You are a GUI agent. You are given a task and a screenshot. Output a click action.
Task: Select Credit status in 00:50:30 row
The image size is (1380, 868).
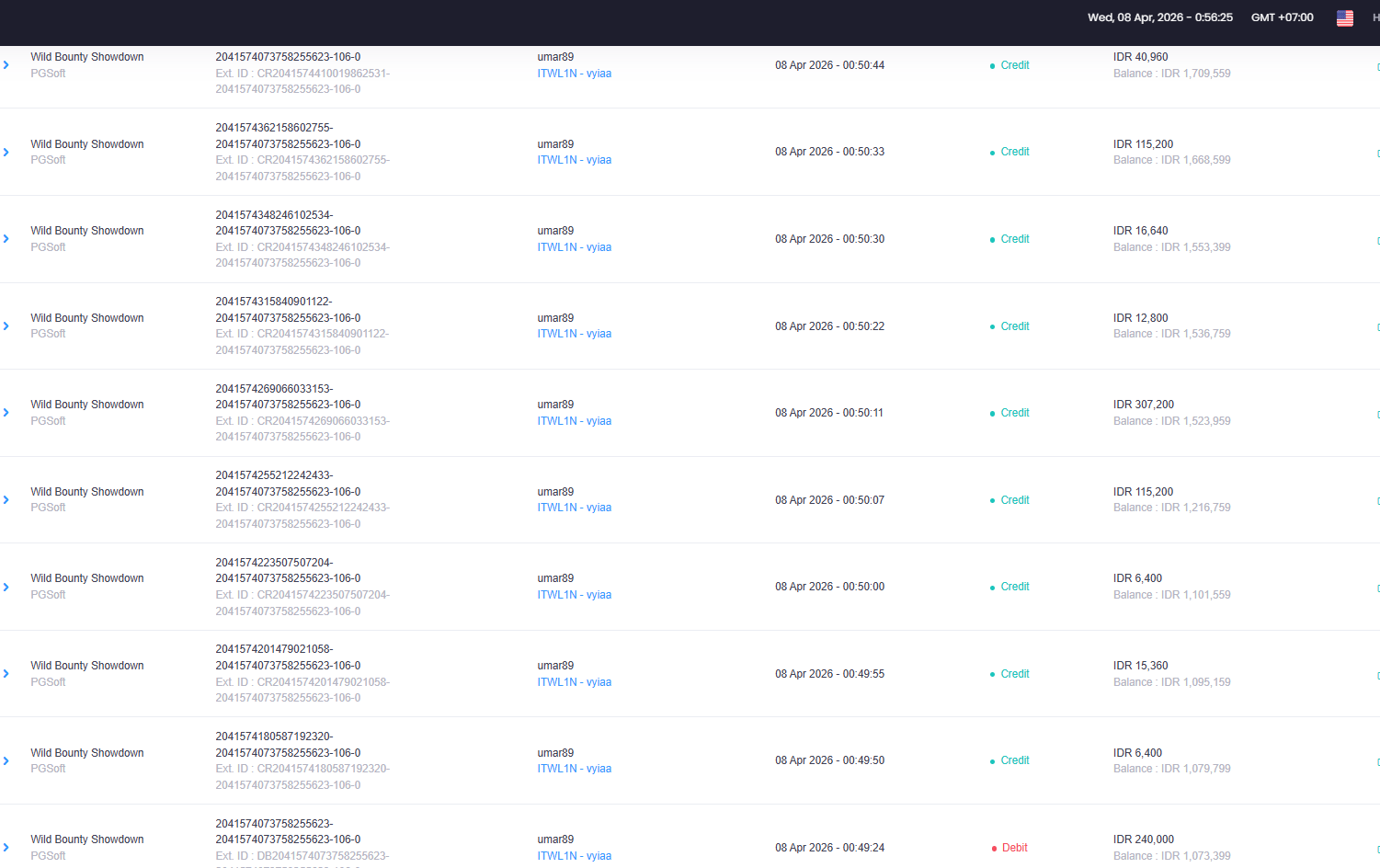click(x=1015, y=239)
